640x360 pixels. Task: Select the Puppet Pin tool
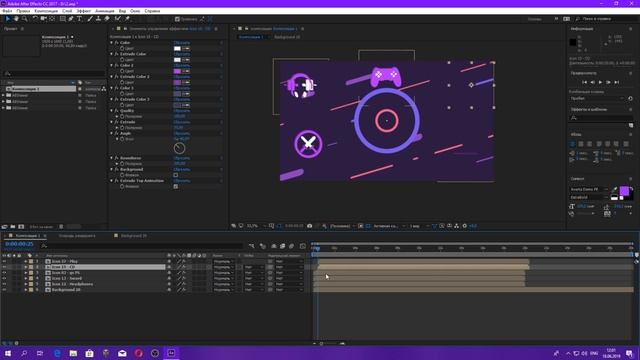(127, 19)
